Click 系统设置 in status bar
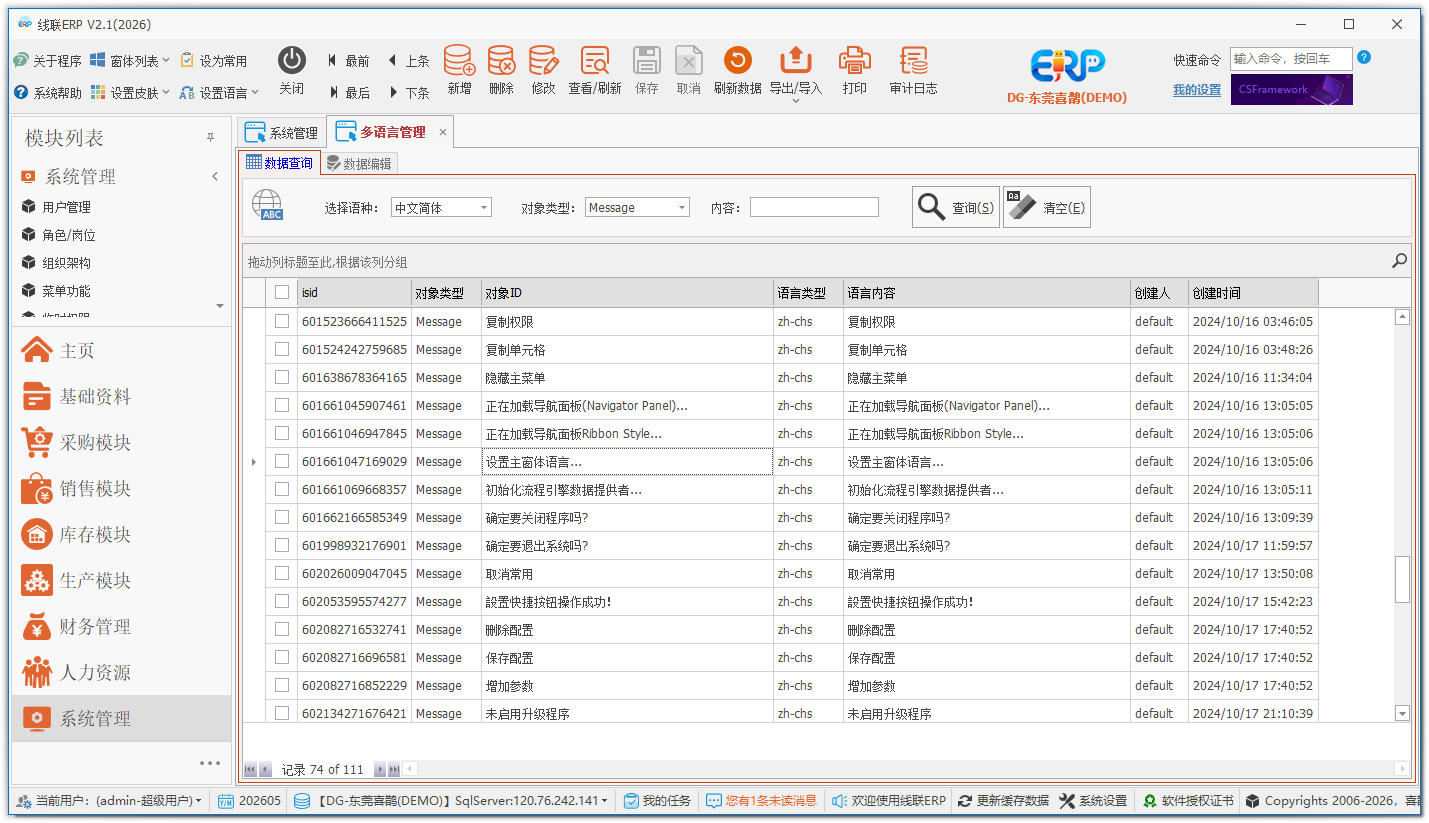The width and height of the screenshot is (1429, 823). (x=1093, y=801)
